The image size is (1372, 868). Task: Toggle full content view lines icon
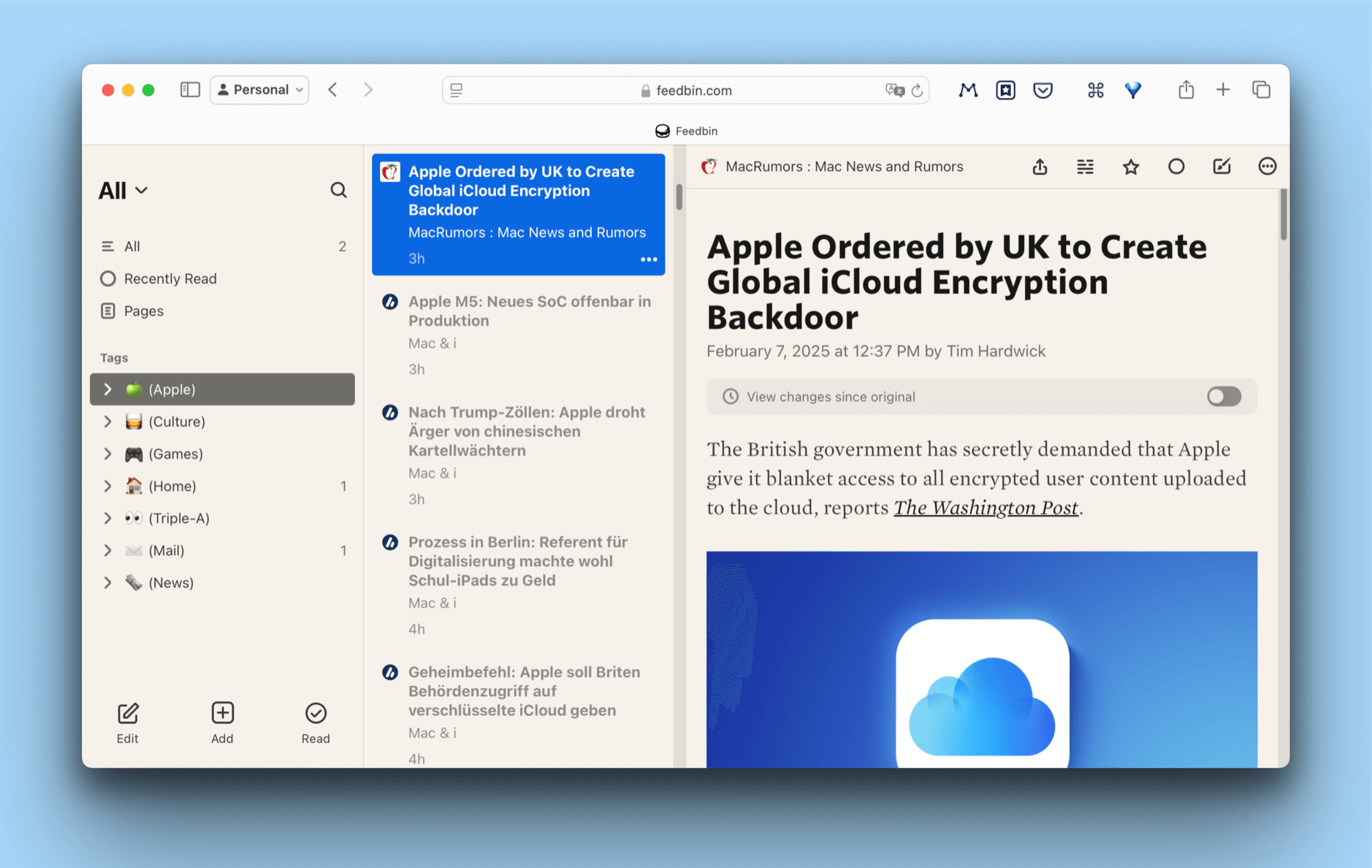[1086, 167]
